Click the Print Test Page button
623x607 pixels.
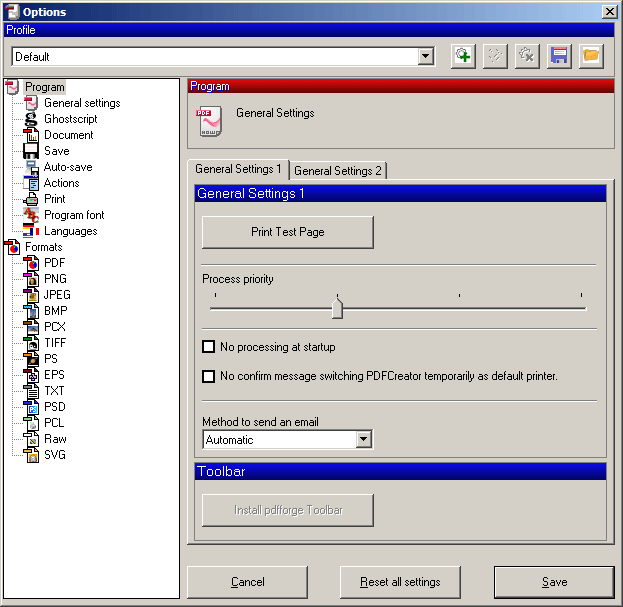click(288, 232)
